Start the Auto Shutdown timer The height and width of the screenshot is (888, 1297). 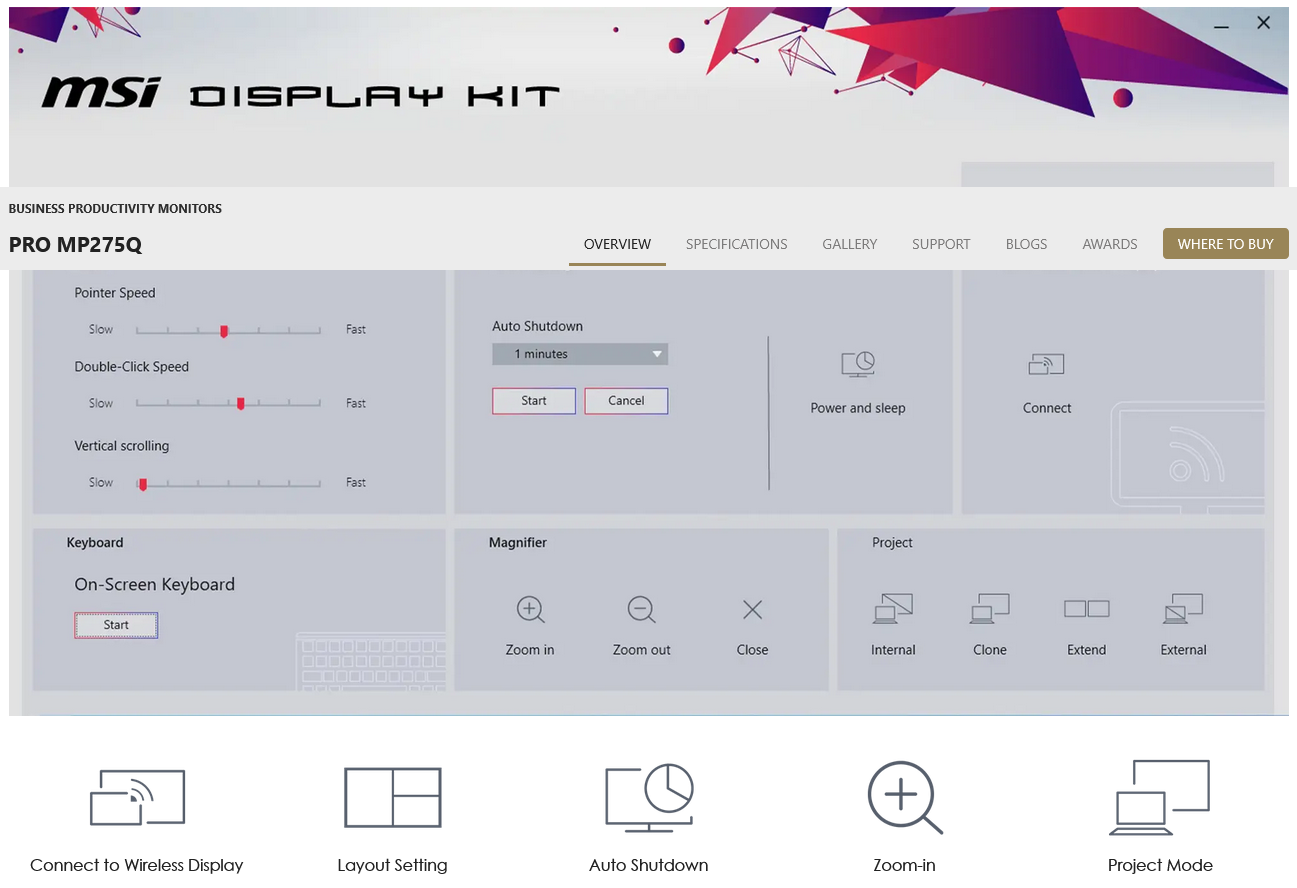pyautogui.click(x=534, y=401)
